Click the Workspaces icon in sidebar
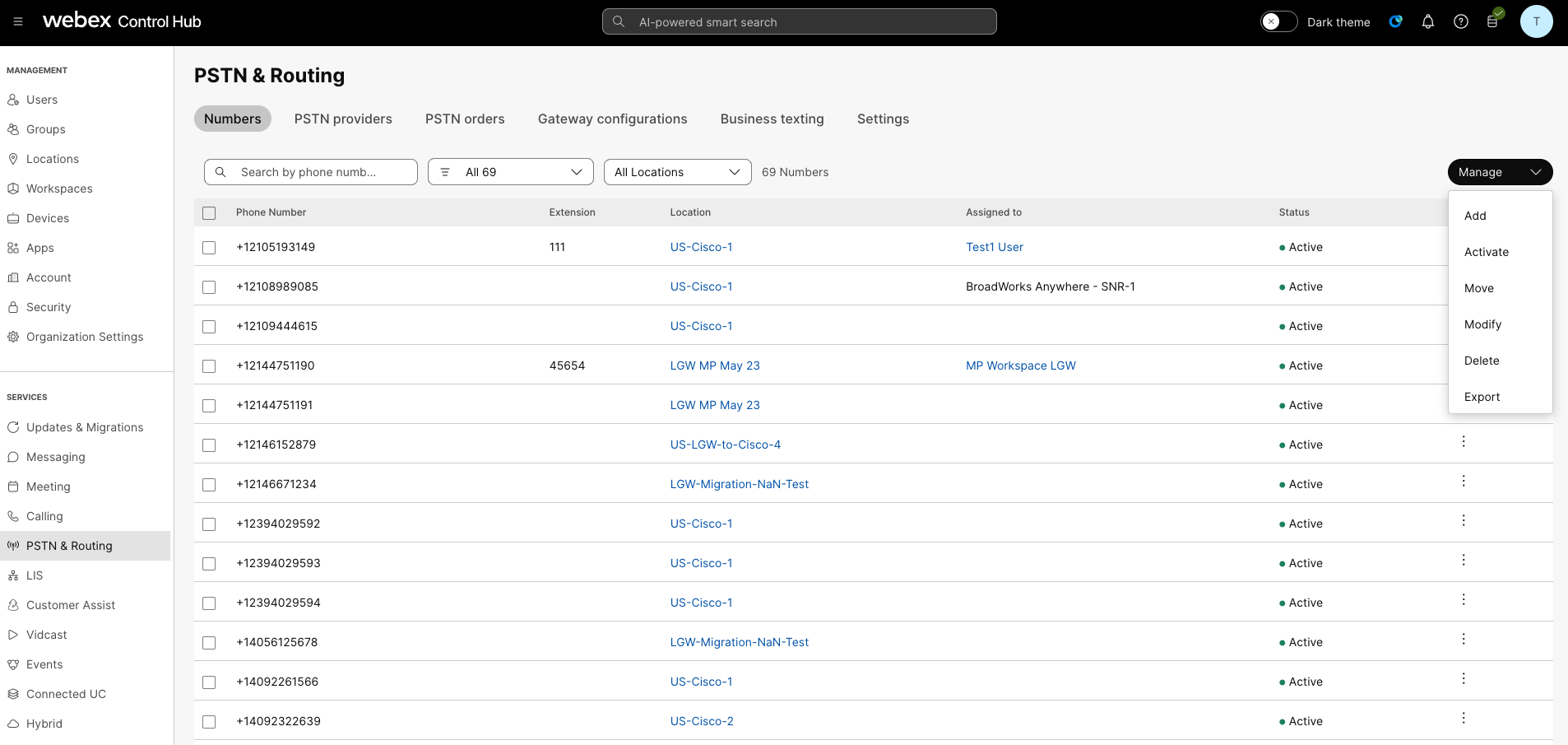Image resolution: width=1568 pixels, height=745 pixels. tap(13, 189)
